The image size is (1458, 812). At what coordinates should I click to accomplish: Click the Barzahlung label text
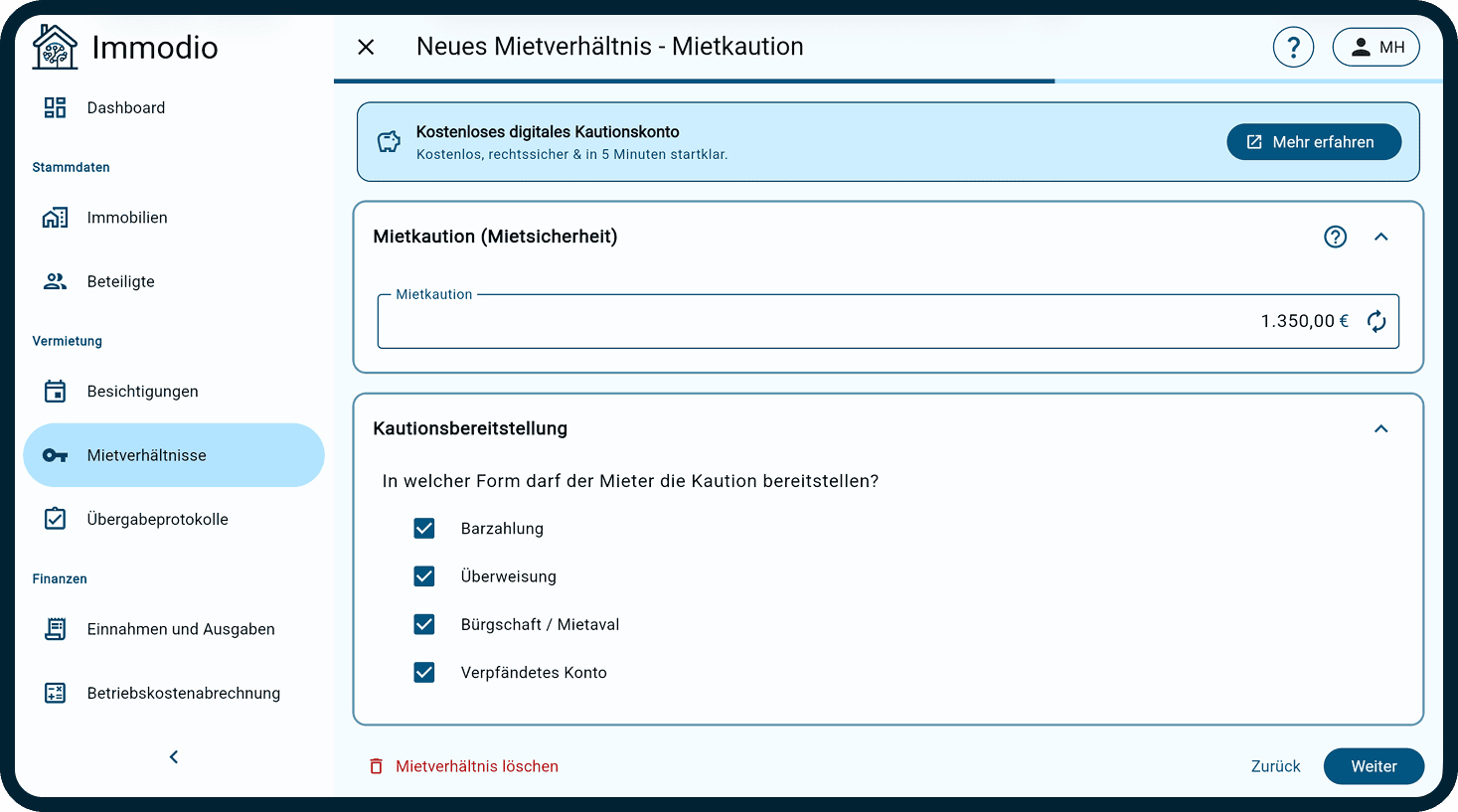click(x=502, y=529)
